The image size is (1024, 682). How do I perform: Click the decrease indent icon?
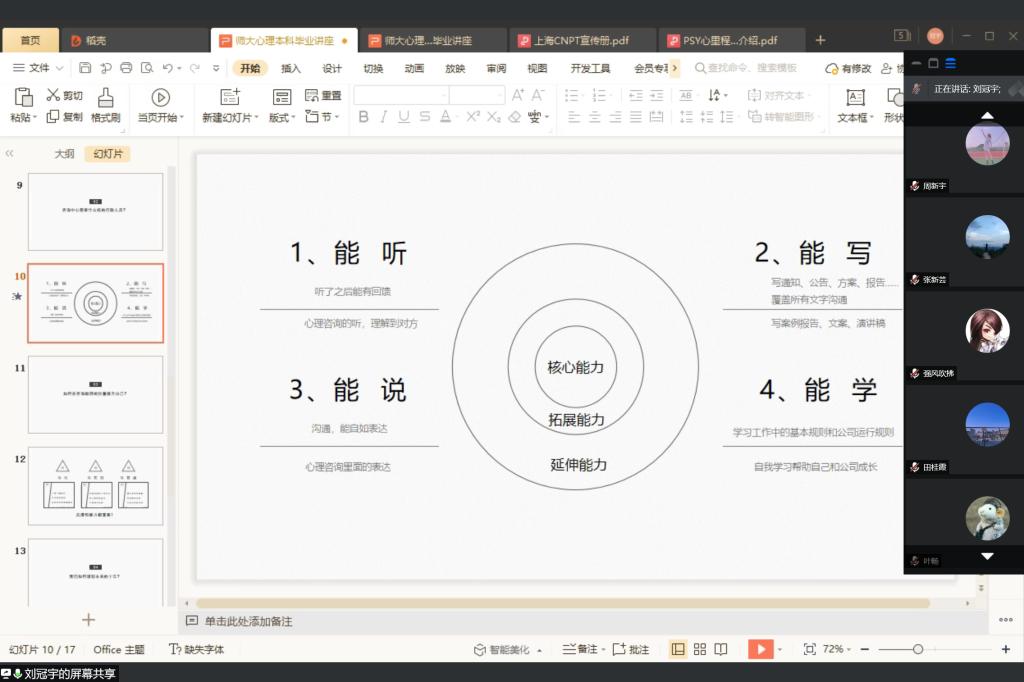(635, 95)
